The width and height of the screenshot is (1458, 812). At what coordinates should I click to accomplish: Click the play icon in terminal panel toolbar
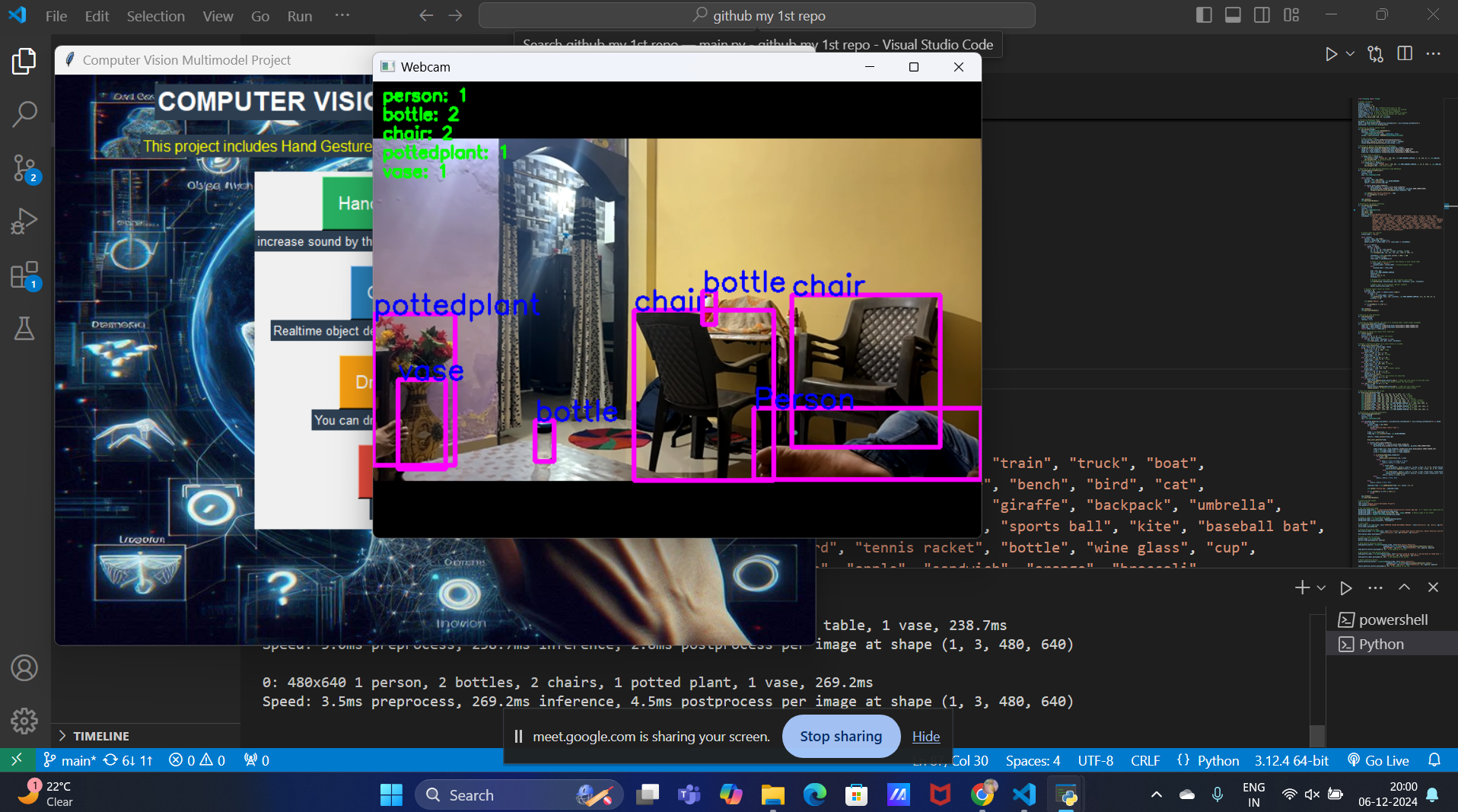(1346, 588)
